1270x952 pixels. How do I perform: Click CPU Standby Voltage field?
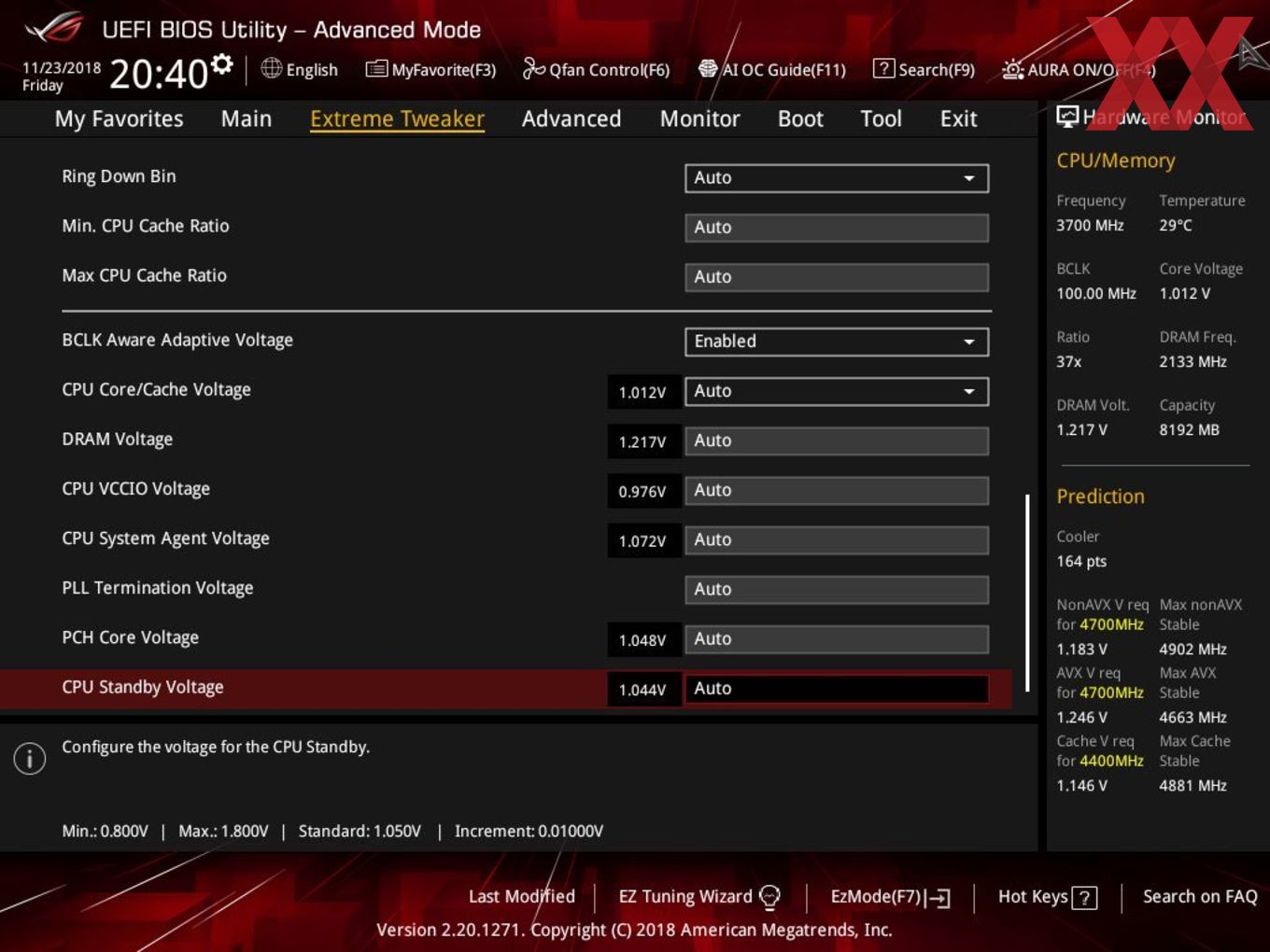coord(837,688)
